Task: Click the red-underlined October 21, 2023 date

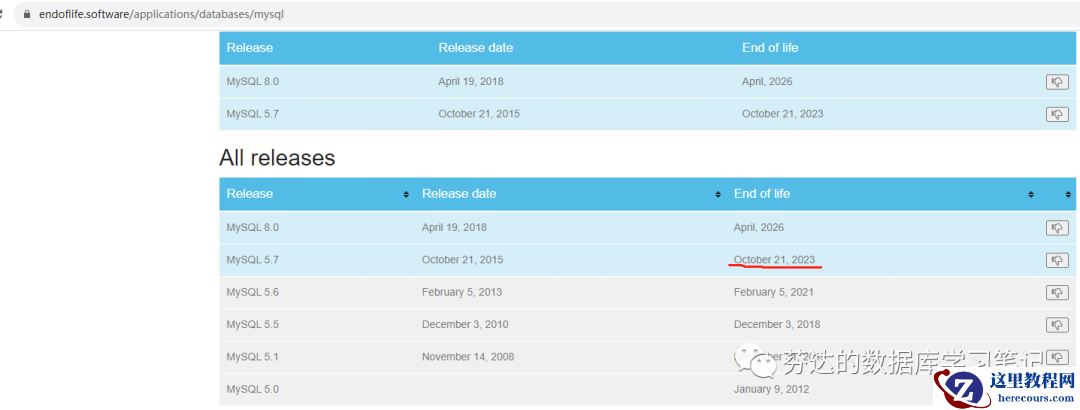Action: pyautogui.click(x=774, y=260)
